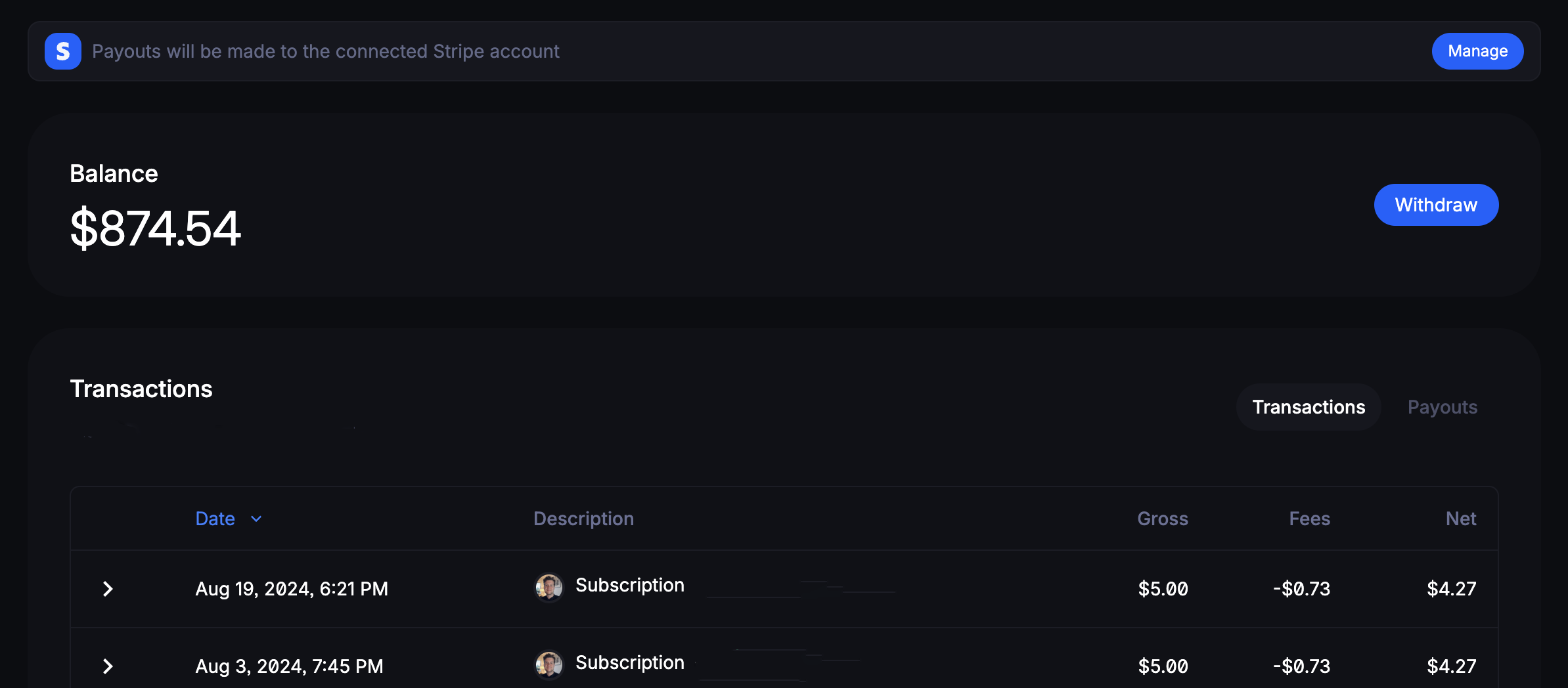Click the Aug 3, 2024, 7:45 PM date
This screenshot has width=1568, height=688.
point(289,666)
